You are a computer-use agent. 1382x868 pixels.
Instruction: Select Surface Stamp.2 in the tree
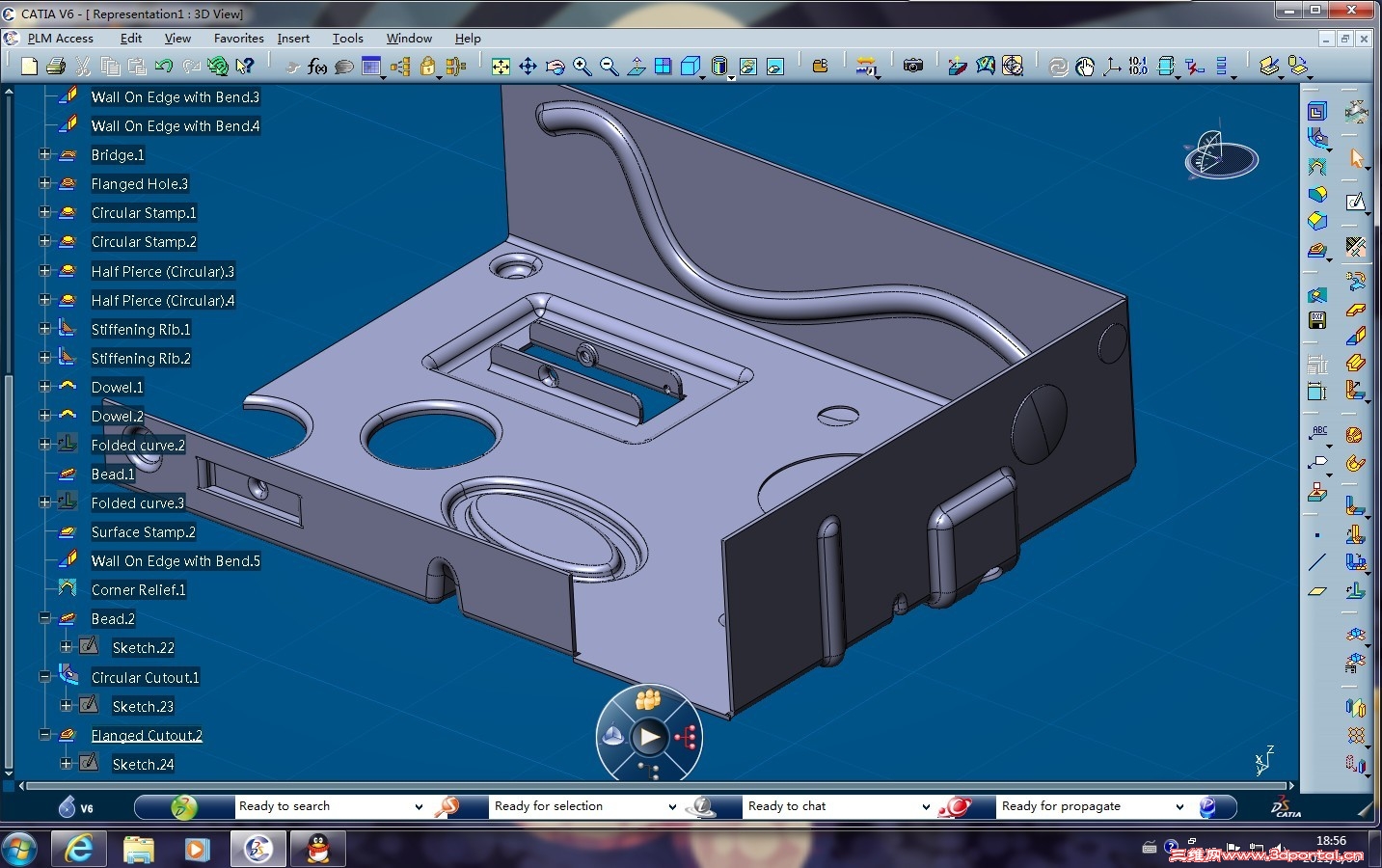click(144, 531)
